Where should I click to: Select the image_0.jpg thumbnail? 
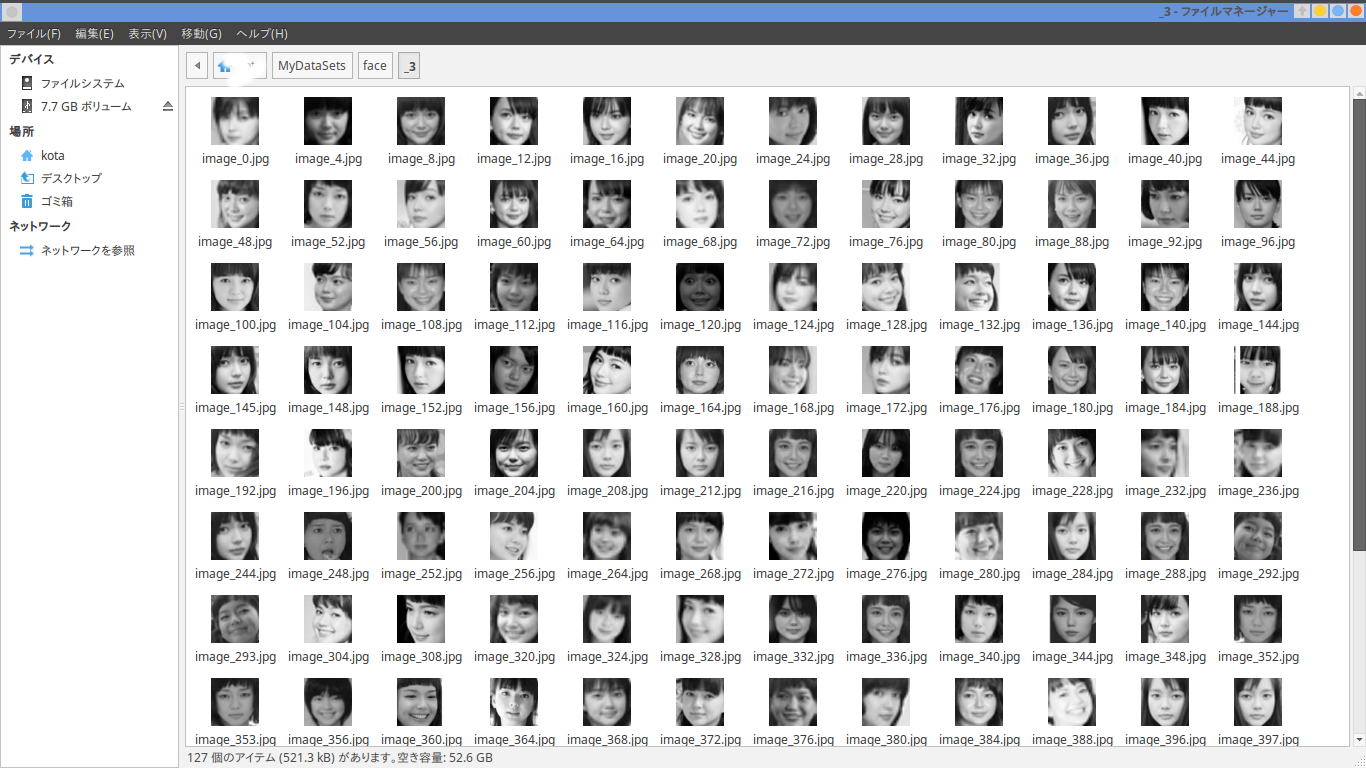coord(234,120)
